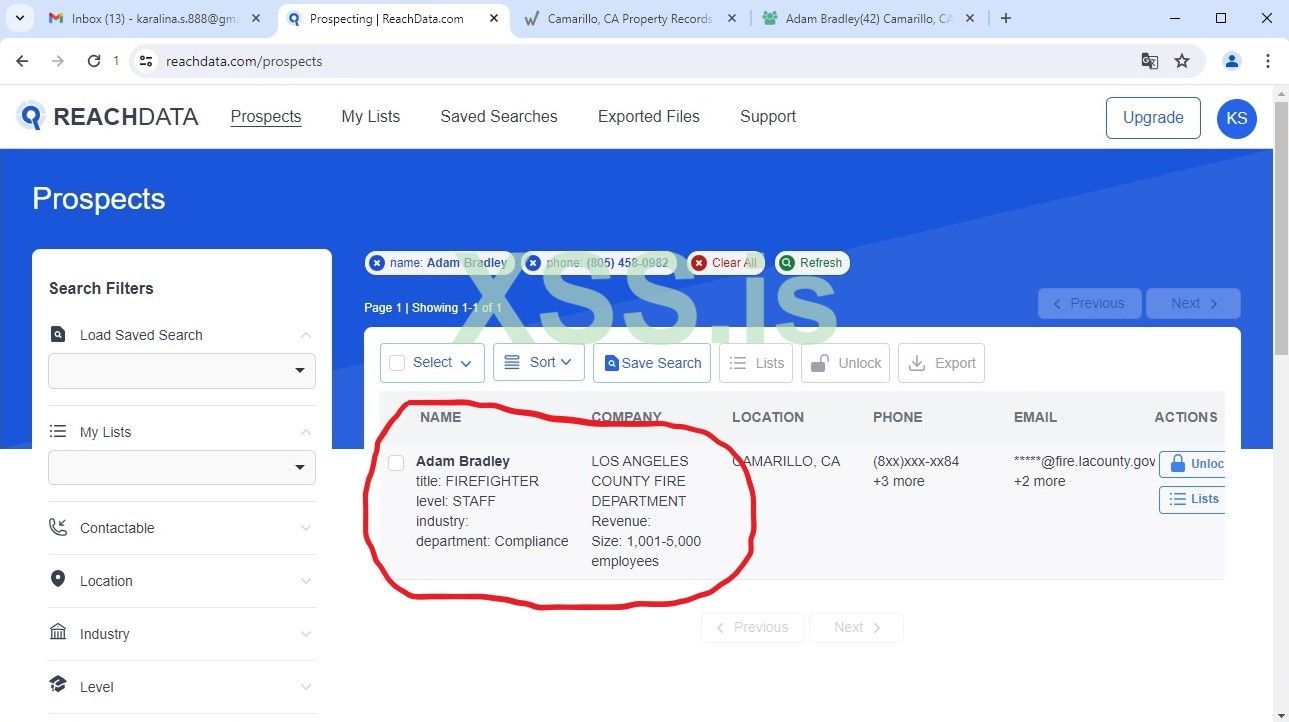Click the Save Search button
The height and width of the screenshot is (722, 1289).
click(652, 363)
